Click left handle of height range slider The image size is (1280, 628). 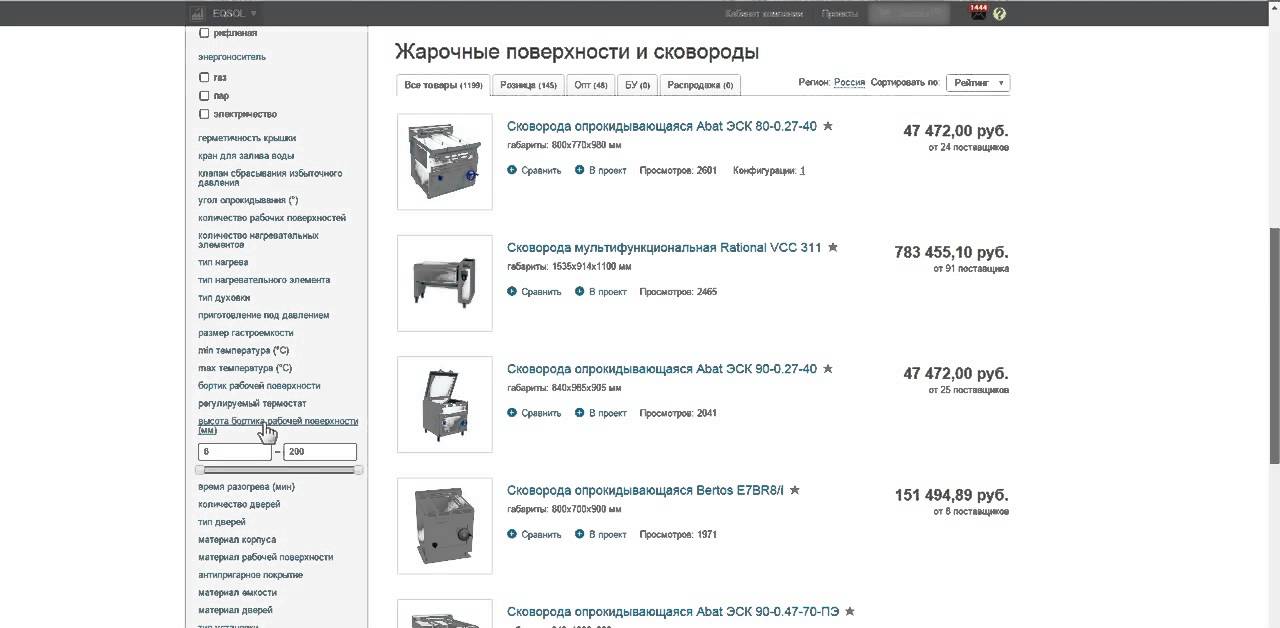(200, 469)
